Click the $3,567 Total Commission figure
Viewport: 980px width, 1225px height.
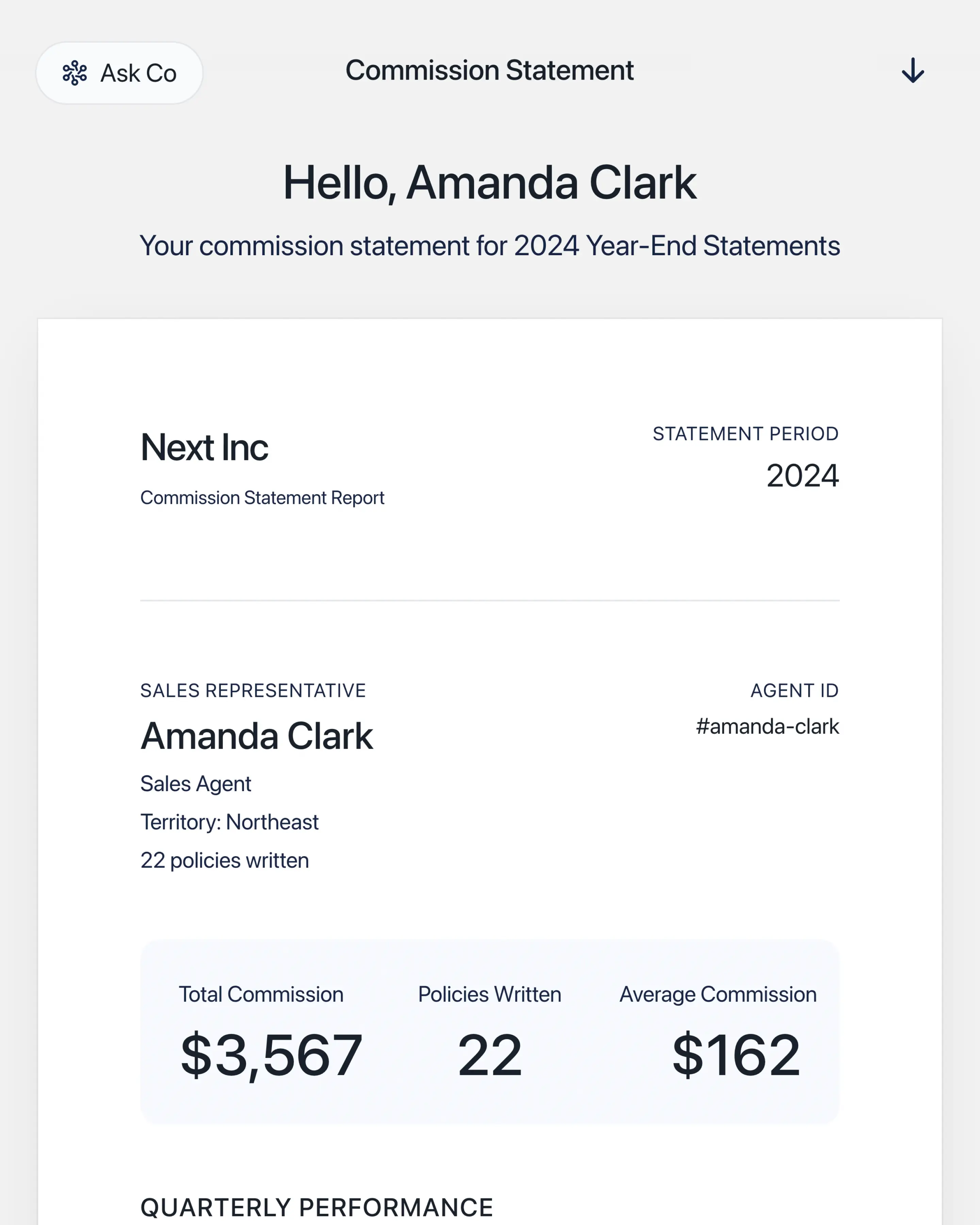tap(271, 1055)
